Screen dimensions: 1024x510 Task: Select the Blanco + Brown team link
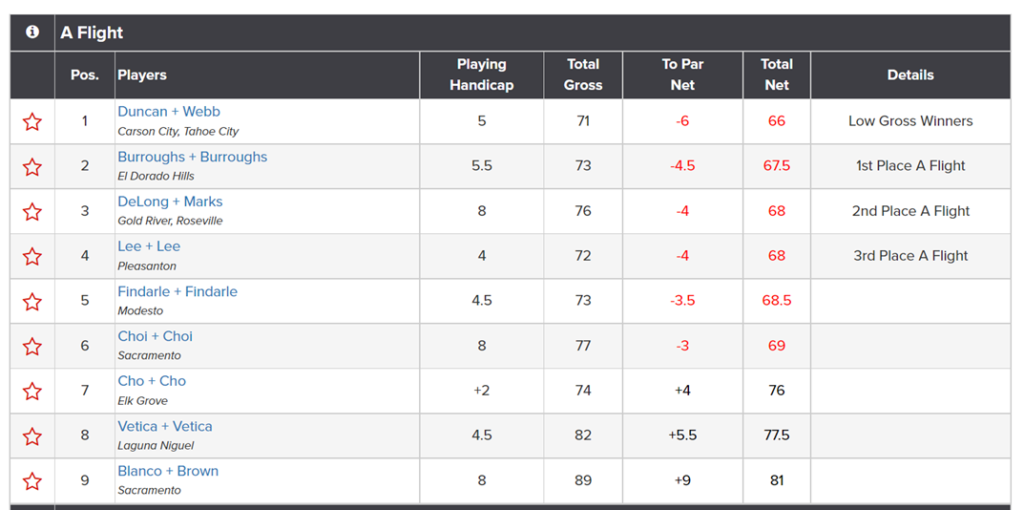point(168,471)
